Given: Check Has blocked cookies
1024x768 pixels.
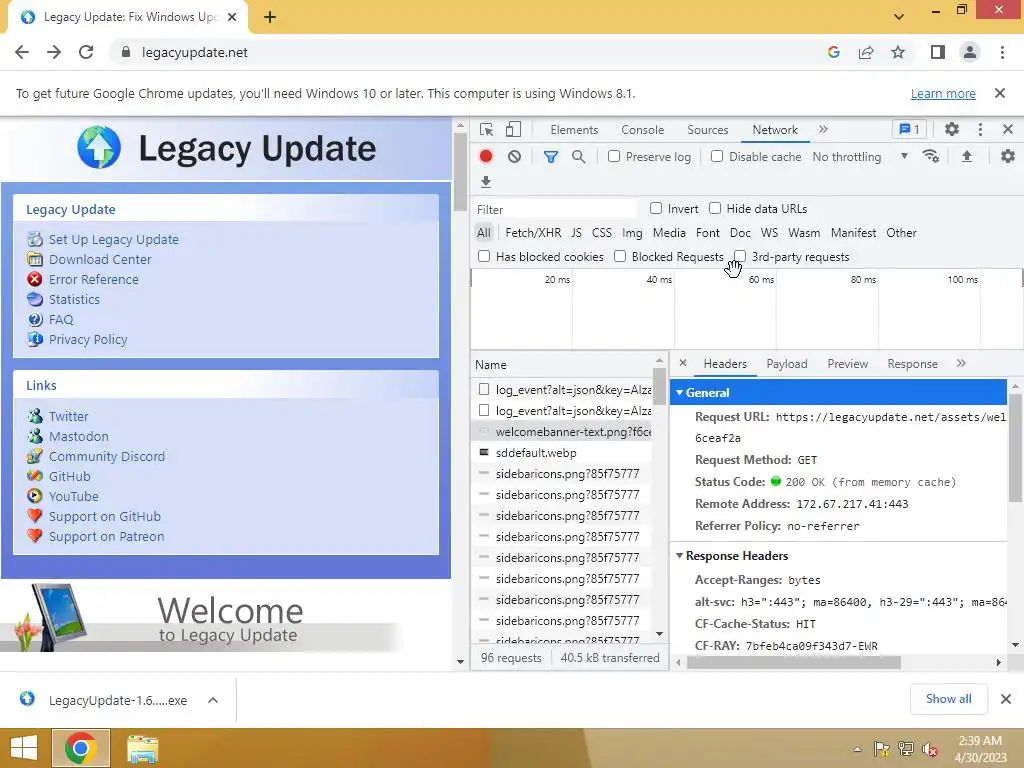Looking at the screenshot, I should [x=484, y=256].
